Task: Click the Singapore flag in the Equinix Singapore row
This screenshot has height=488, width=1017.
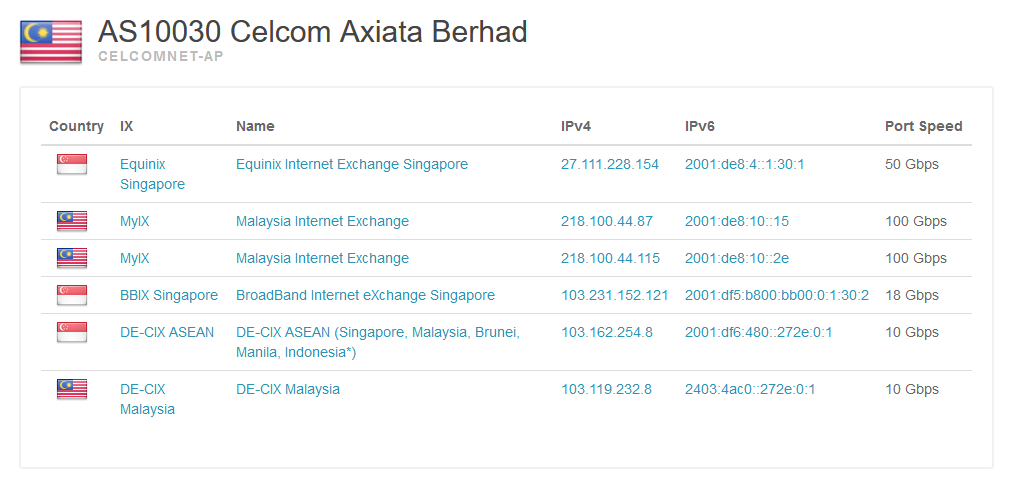Action: click(72, 164)
